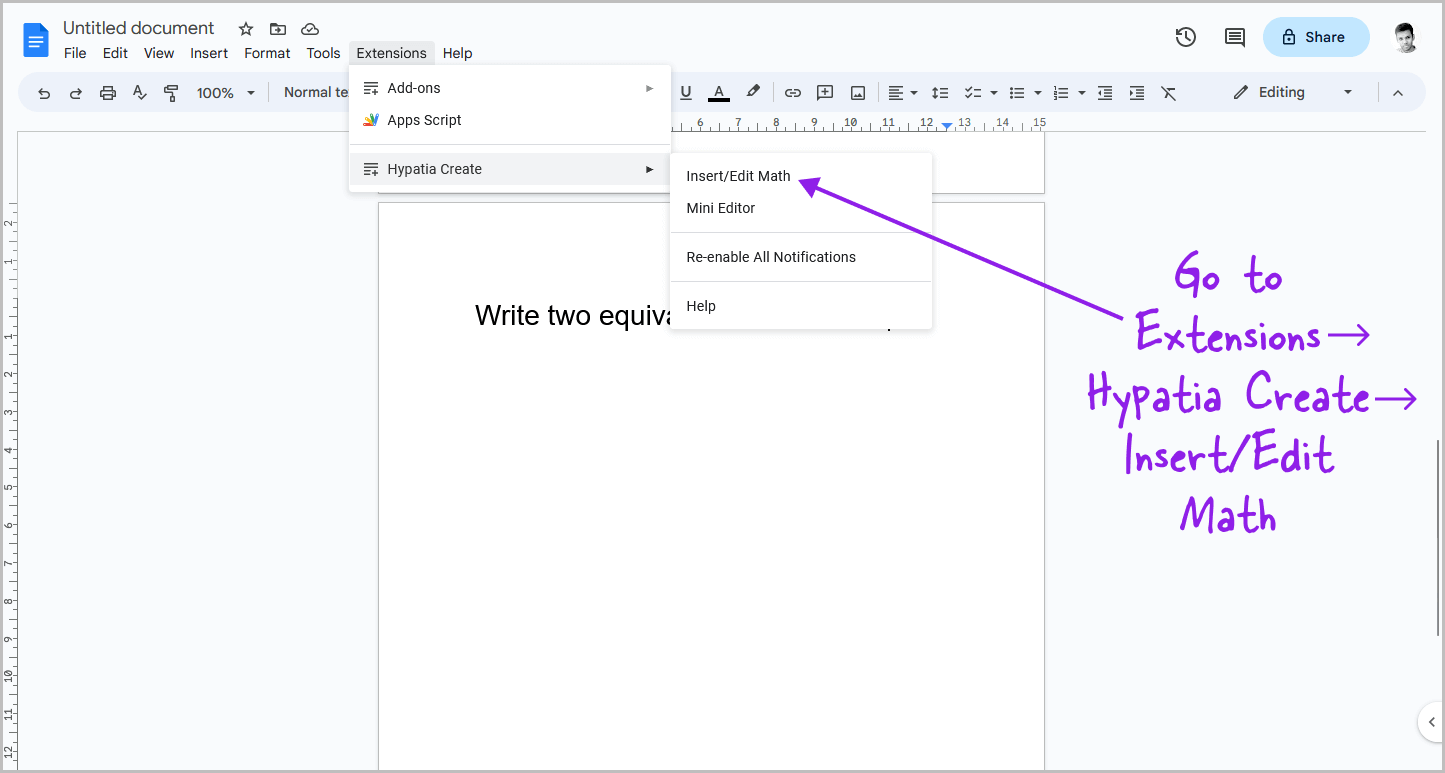Close the Extensions menu
The height and width of the screenshot is (773, 1445).
391,53
